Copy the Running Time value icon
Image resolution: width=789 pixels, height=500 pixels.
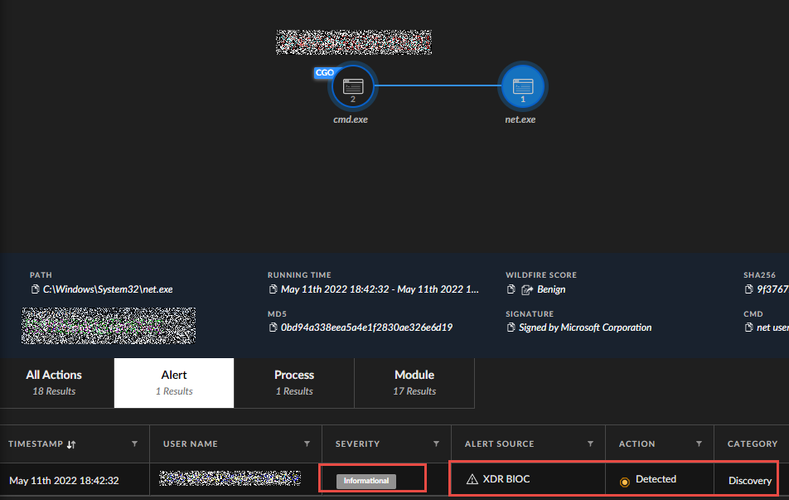point(272,290)
